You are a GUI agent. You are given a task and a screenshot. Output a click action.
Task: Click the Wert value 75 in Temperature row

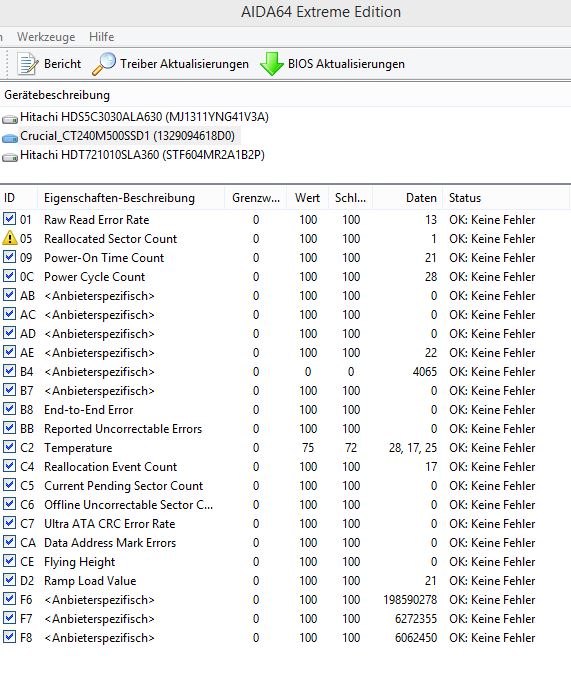click(308, 448)
